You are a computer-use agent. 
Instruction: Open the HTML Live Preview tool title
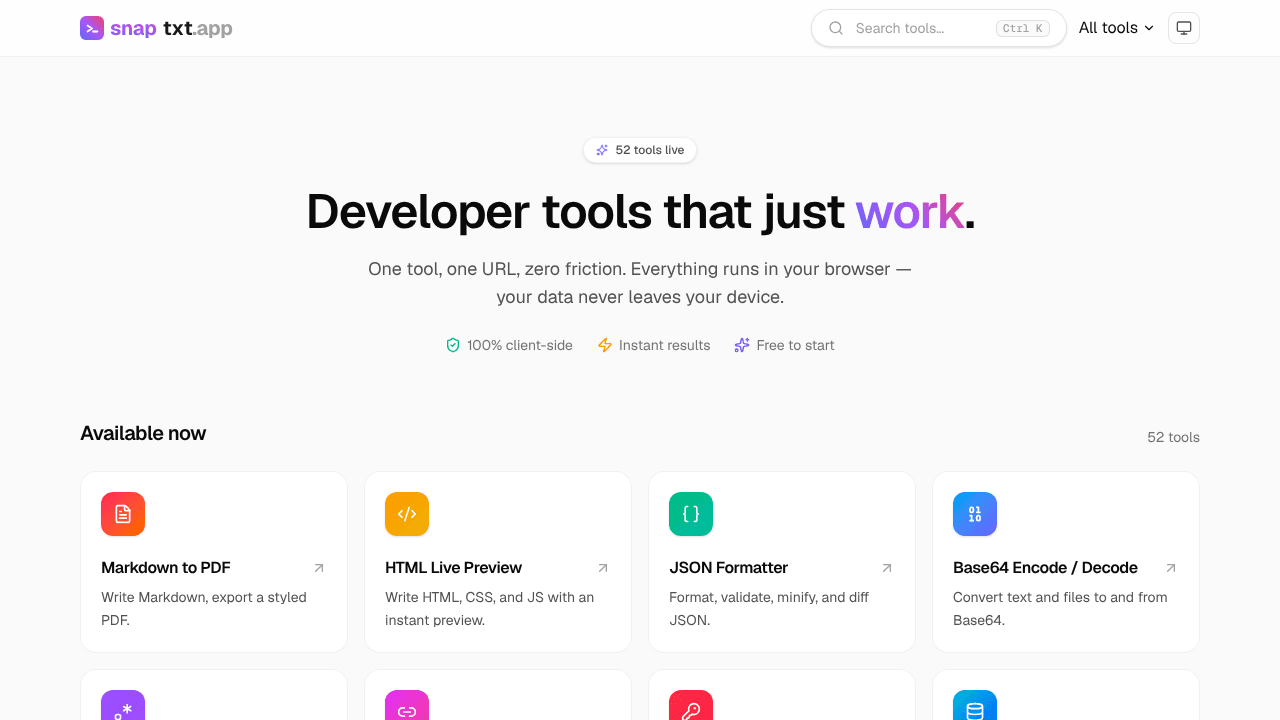click(454, 567)
